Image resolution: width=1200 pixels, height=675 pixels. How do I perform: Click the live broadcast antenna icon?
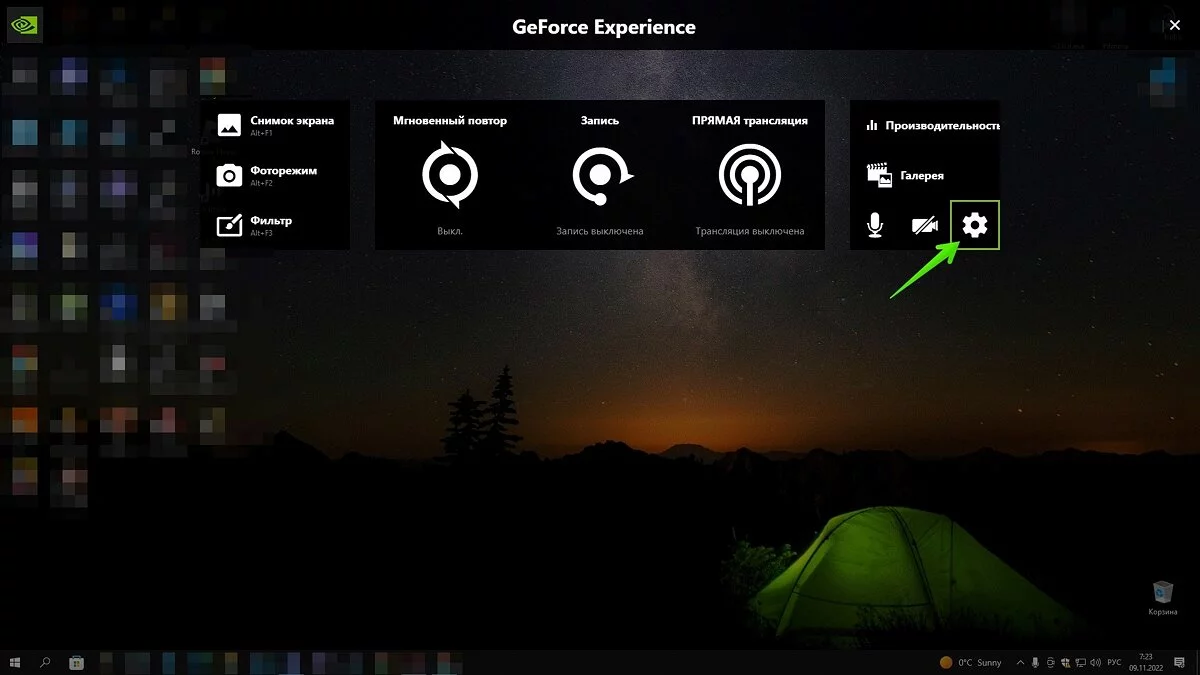[750, 176]
